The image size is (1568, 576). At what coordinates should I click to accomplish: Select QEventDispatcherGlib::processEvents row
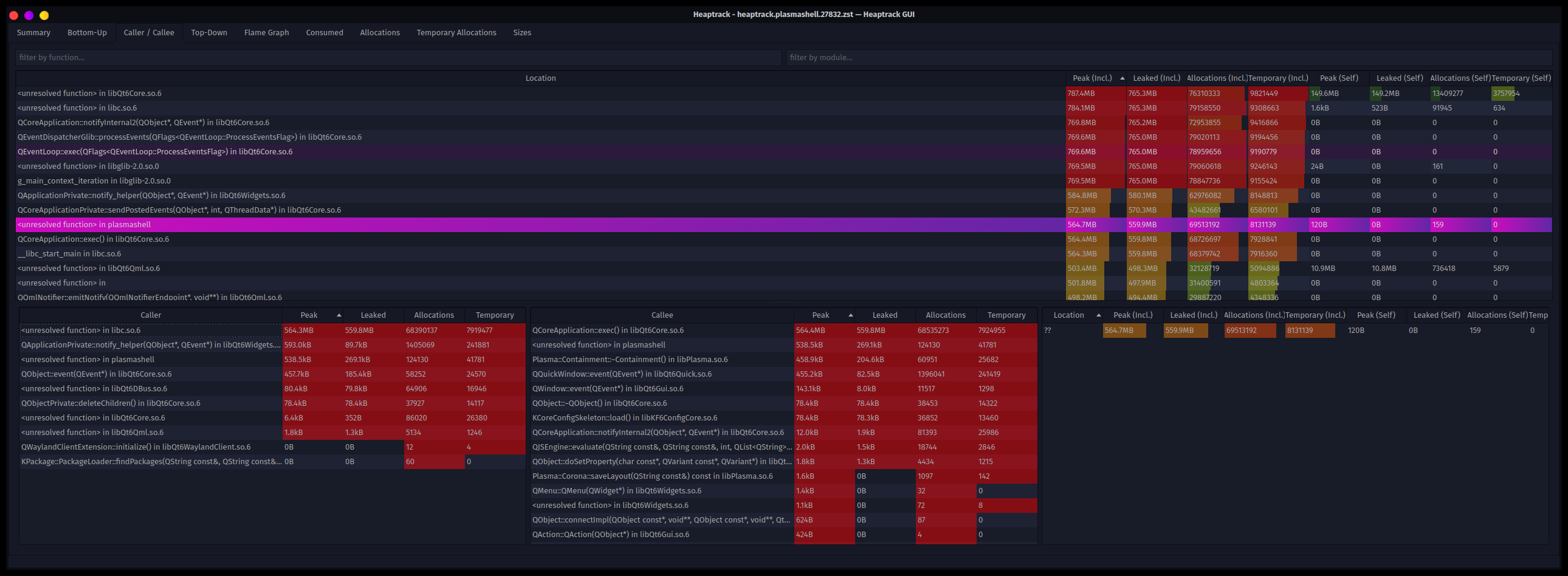783,137
